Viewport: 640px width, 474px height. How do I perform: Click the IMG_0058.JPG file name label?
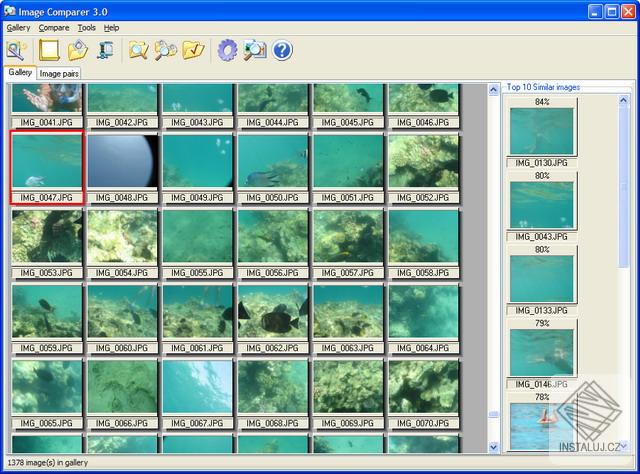(423, 273)
